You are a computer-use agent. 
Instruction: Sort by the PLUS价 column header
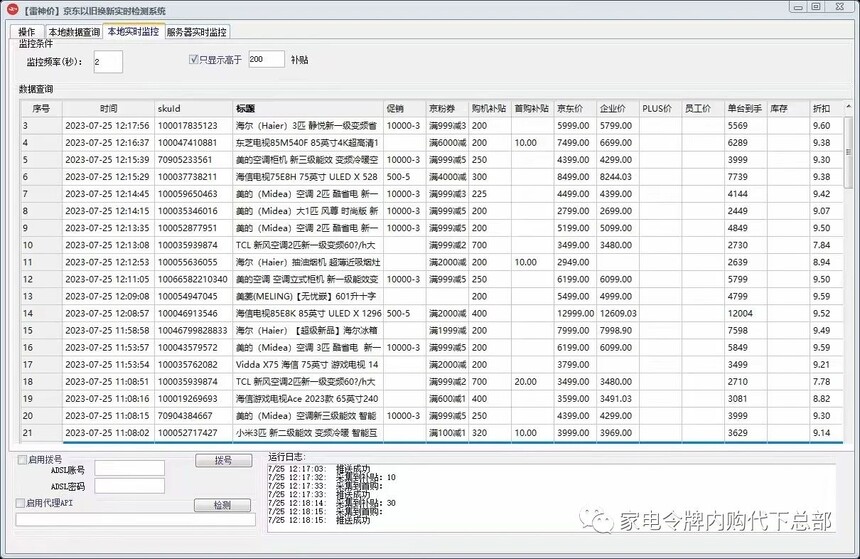[660, 109]
